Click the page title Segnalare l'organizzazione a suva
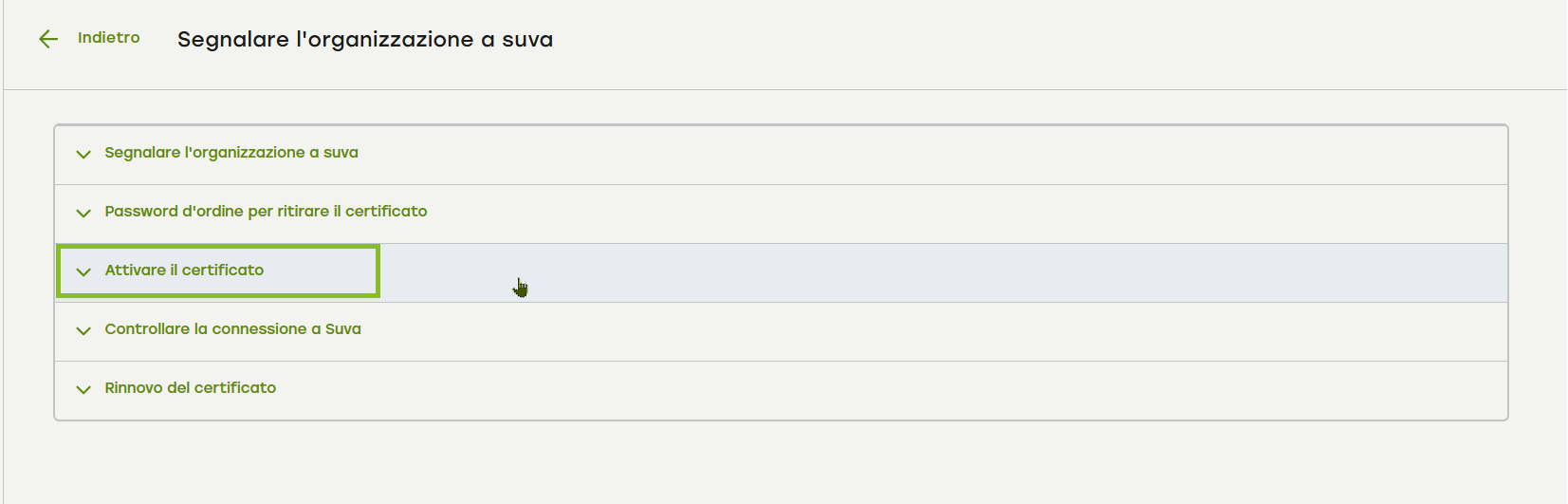The image size is (1568, 504). click(364, 40)
